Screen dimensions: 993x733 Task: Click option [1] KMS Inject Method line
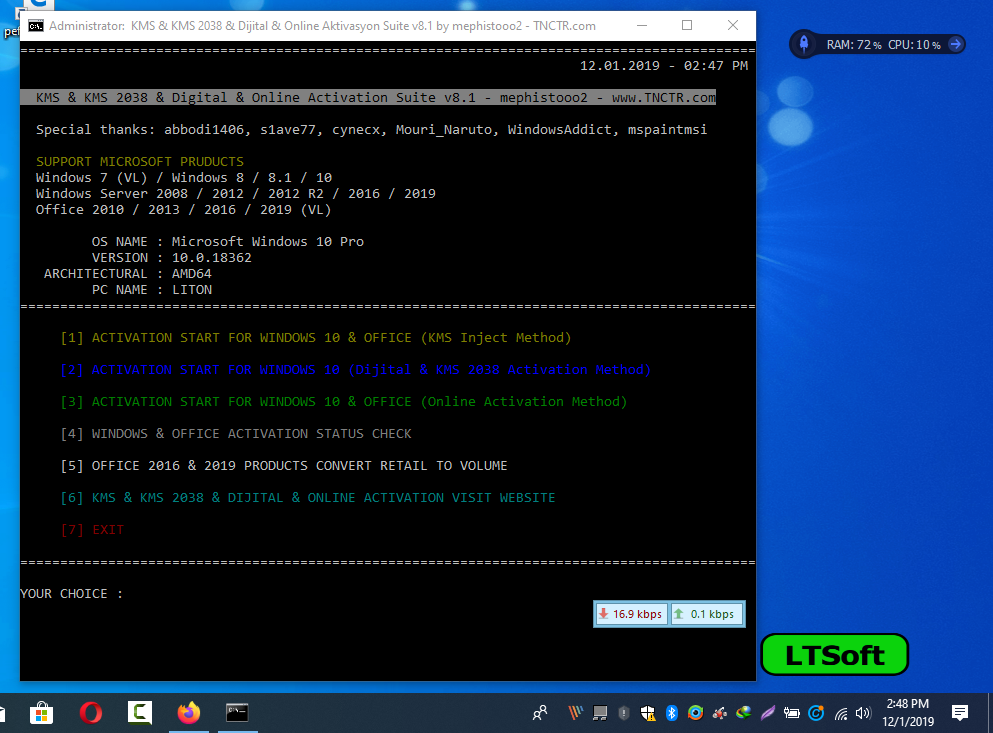pos(315,338)
